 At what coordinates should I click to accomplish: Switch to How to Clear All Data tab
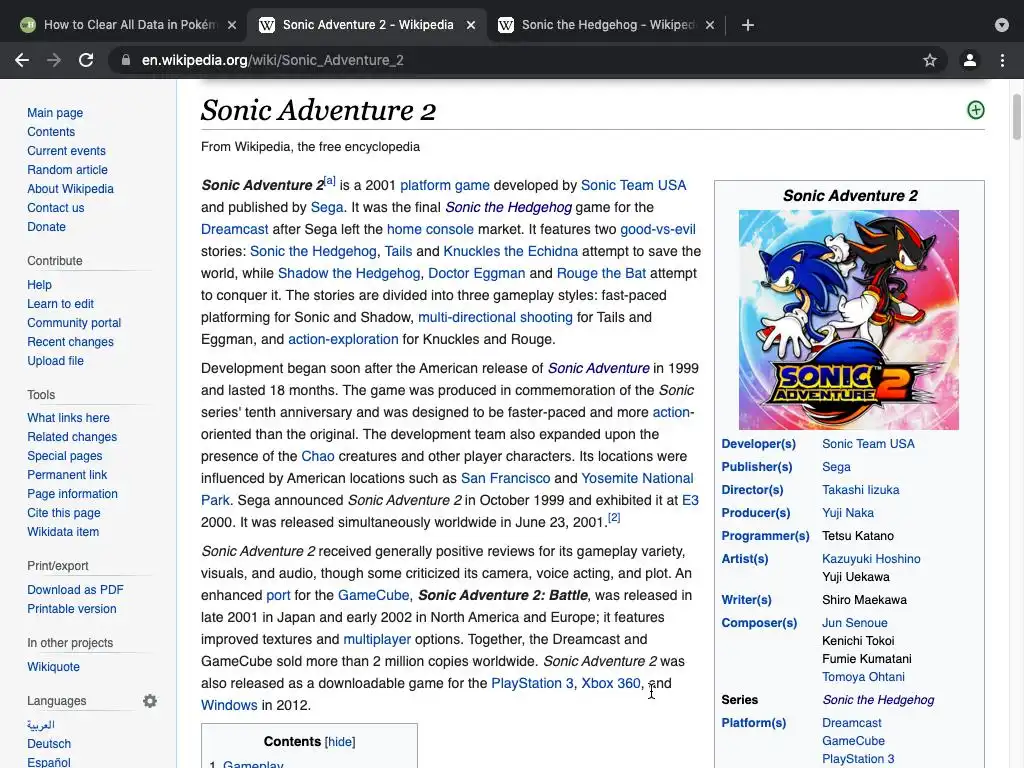(x=129, y=25)
